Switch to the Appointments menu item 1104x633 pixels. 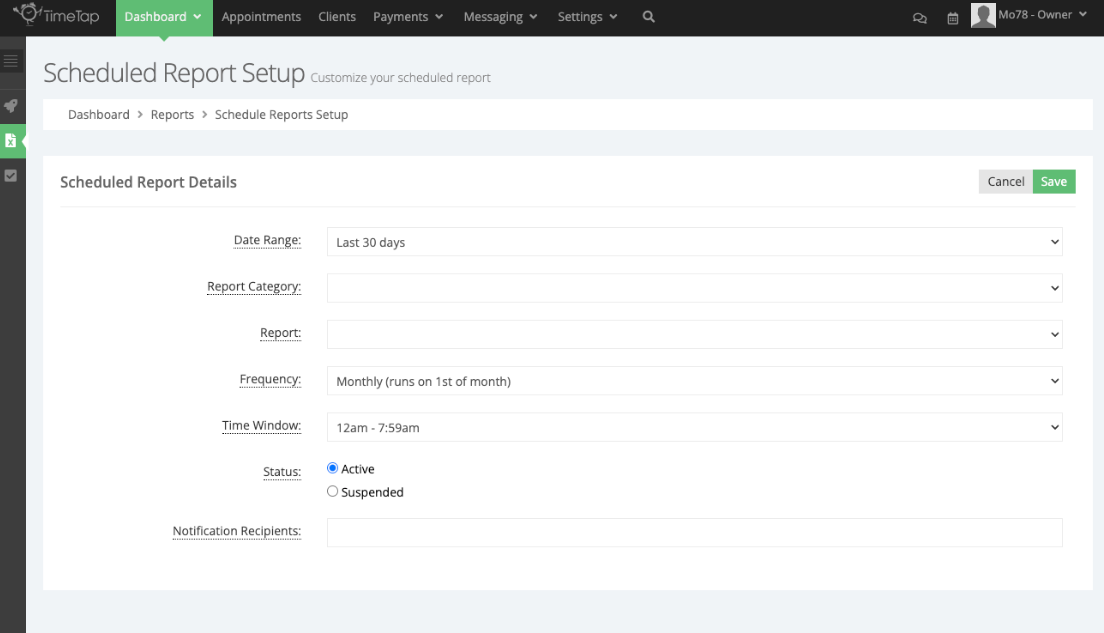[x=261, y=17]
